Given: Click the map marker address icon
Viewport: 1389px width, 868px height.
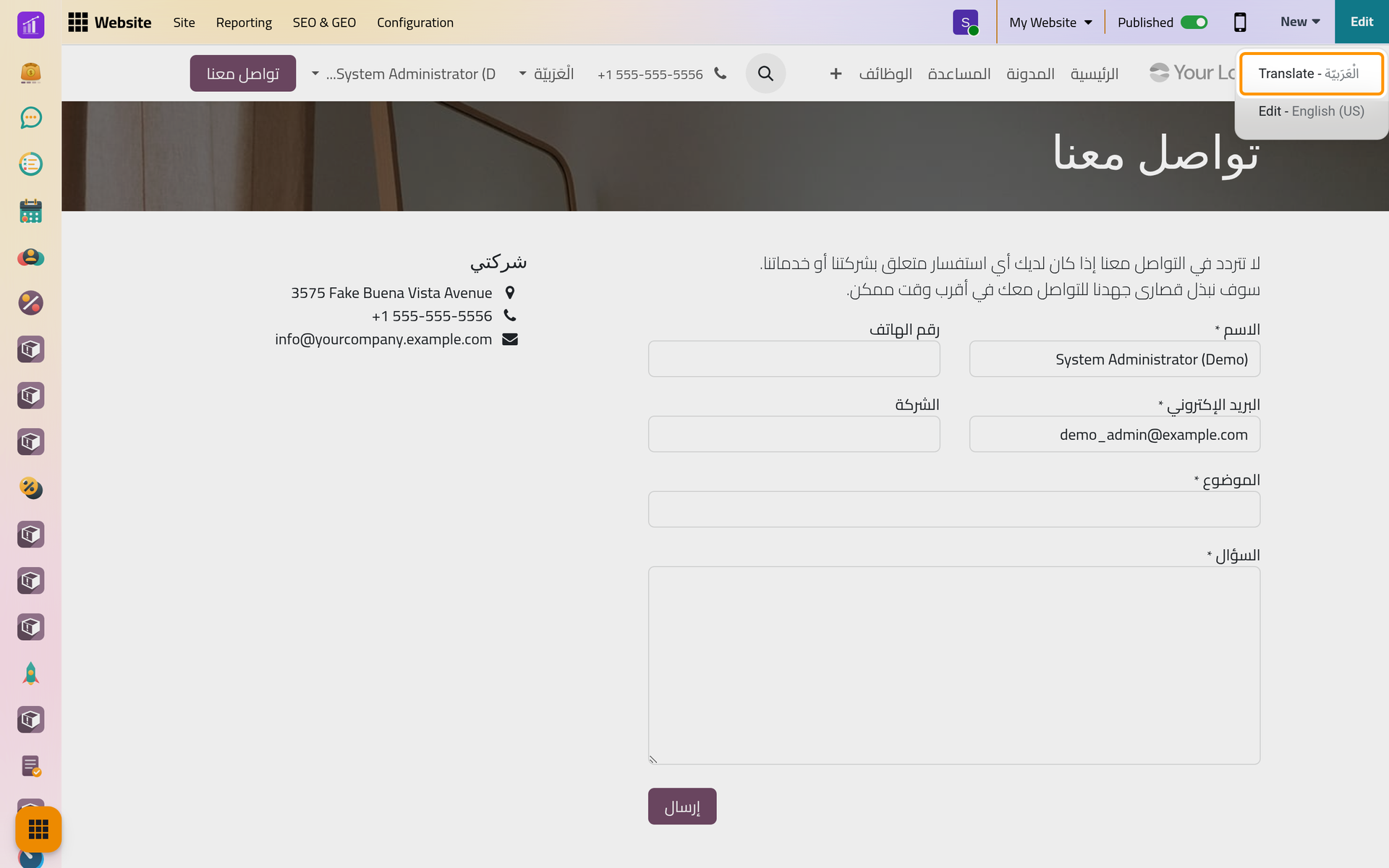Looking at the screenshot, I should pyautogui.click(x=510, y=293).
